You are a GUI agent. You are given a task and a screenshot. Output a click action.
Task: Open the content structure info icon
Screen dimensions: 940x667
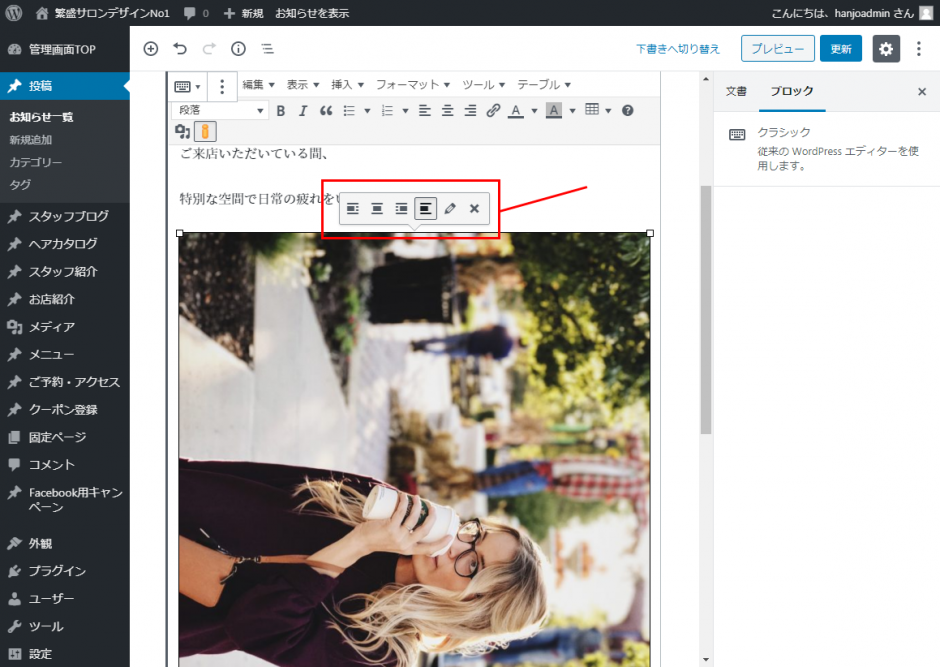coord(238,48)
